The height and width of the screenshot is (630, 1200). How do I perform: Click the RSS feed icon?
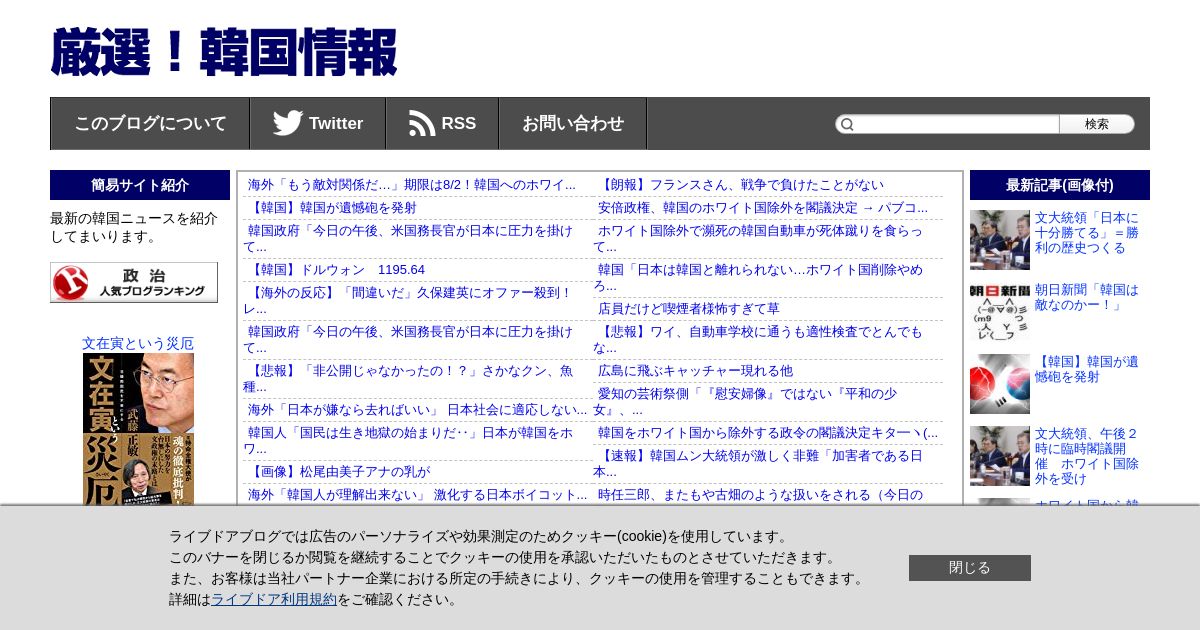[422, 123]
